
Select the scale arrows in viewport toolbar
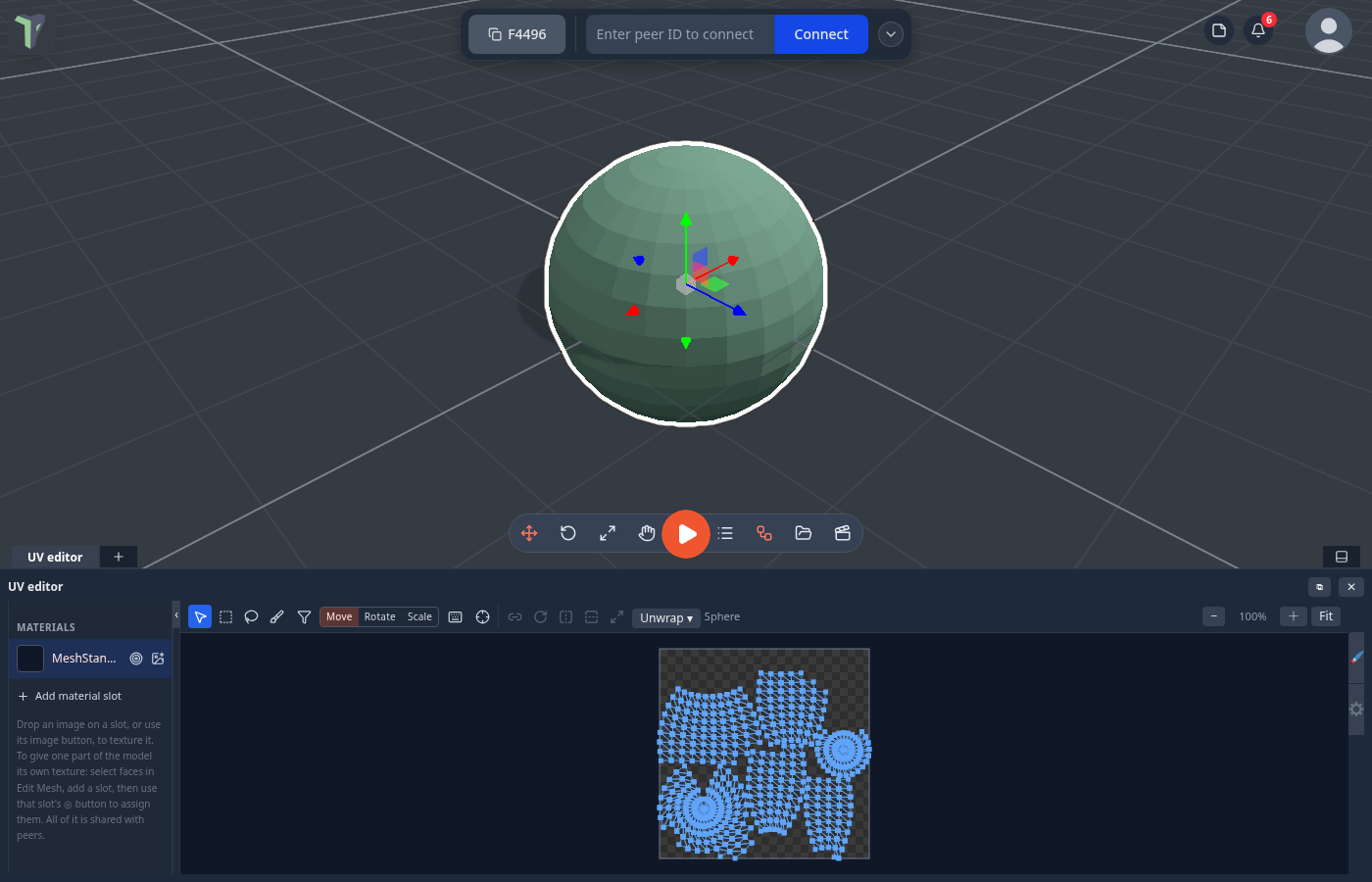[608, 533]
